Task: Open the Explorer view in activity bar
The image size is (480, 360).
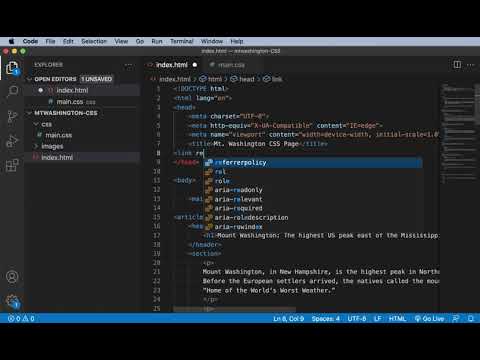Action: pyautogui.click(x=12, y=68)
